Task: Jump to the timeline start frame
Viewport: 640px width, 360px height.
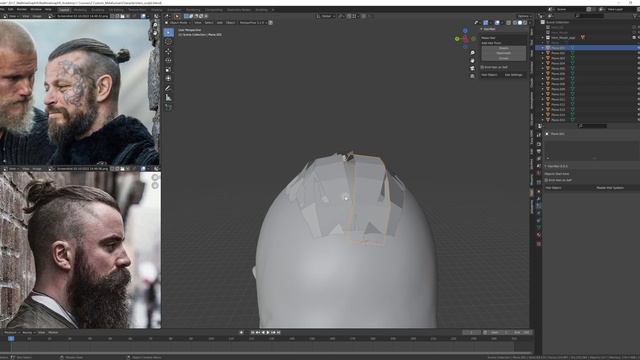Action: coord(253,332)
